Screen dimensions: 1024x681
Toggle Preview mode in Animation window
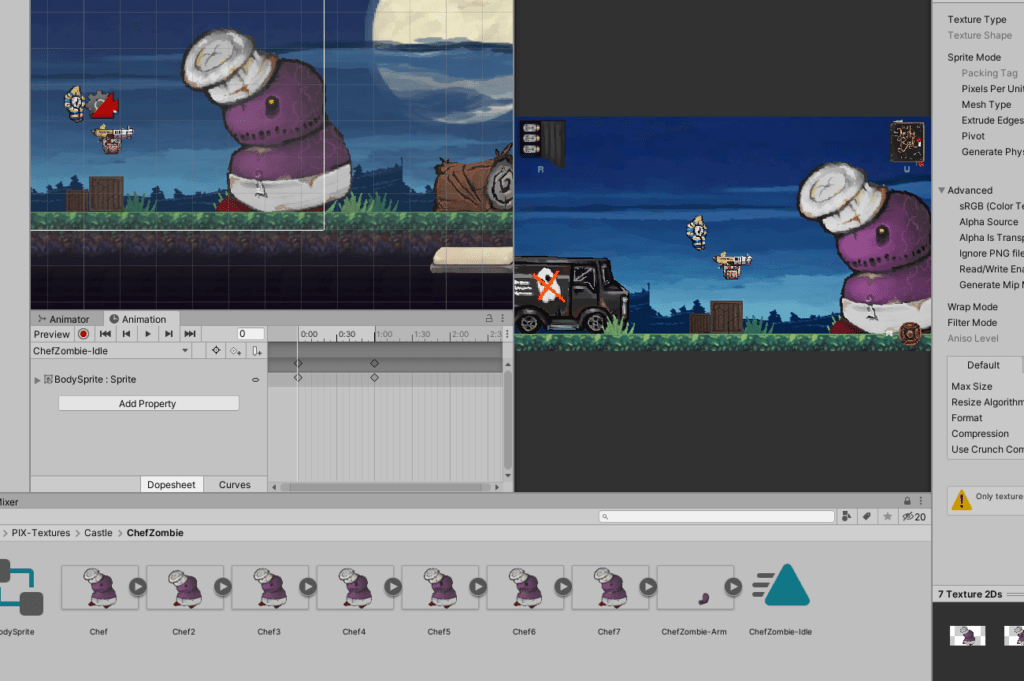tap(52, 334)
